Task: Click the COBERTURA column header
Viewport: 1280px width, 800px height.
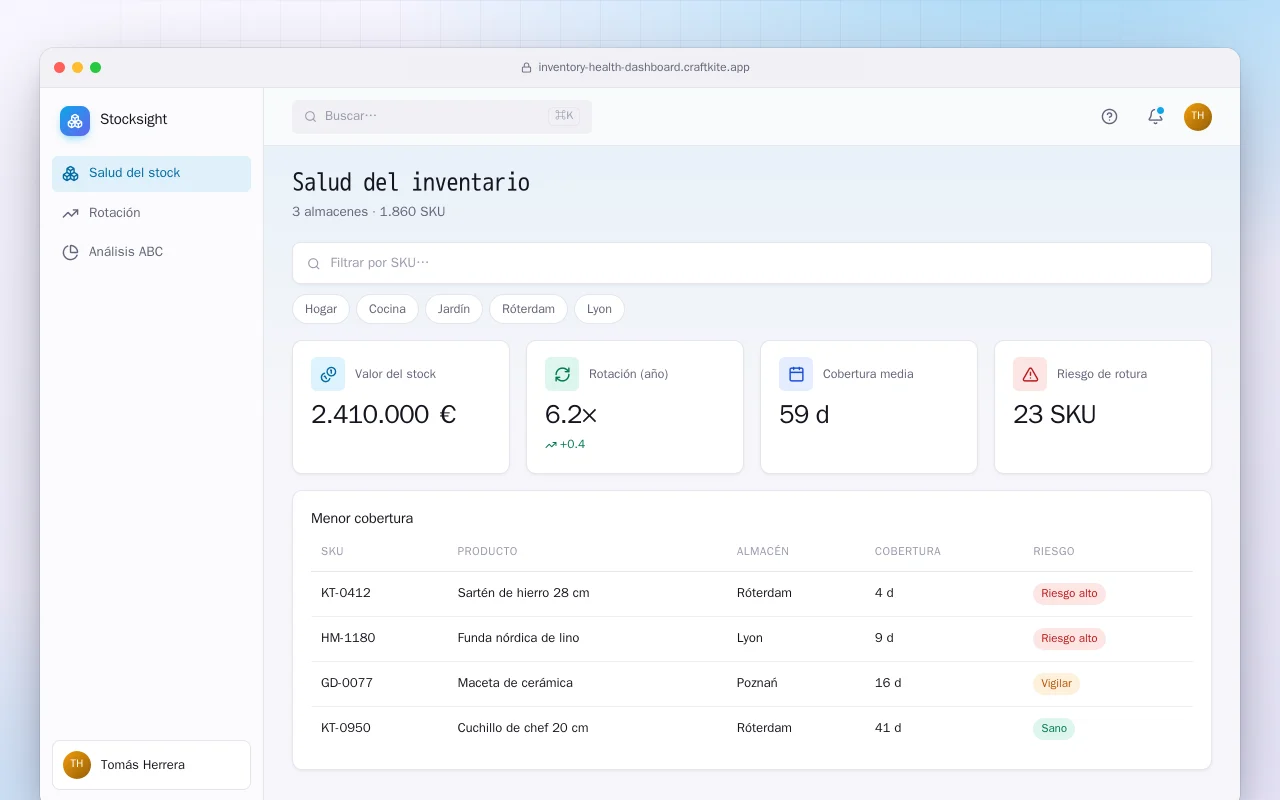Action: click(907, 552)
